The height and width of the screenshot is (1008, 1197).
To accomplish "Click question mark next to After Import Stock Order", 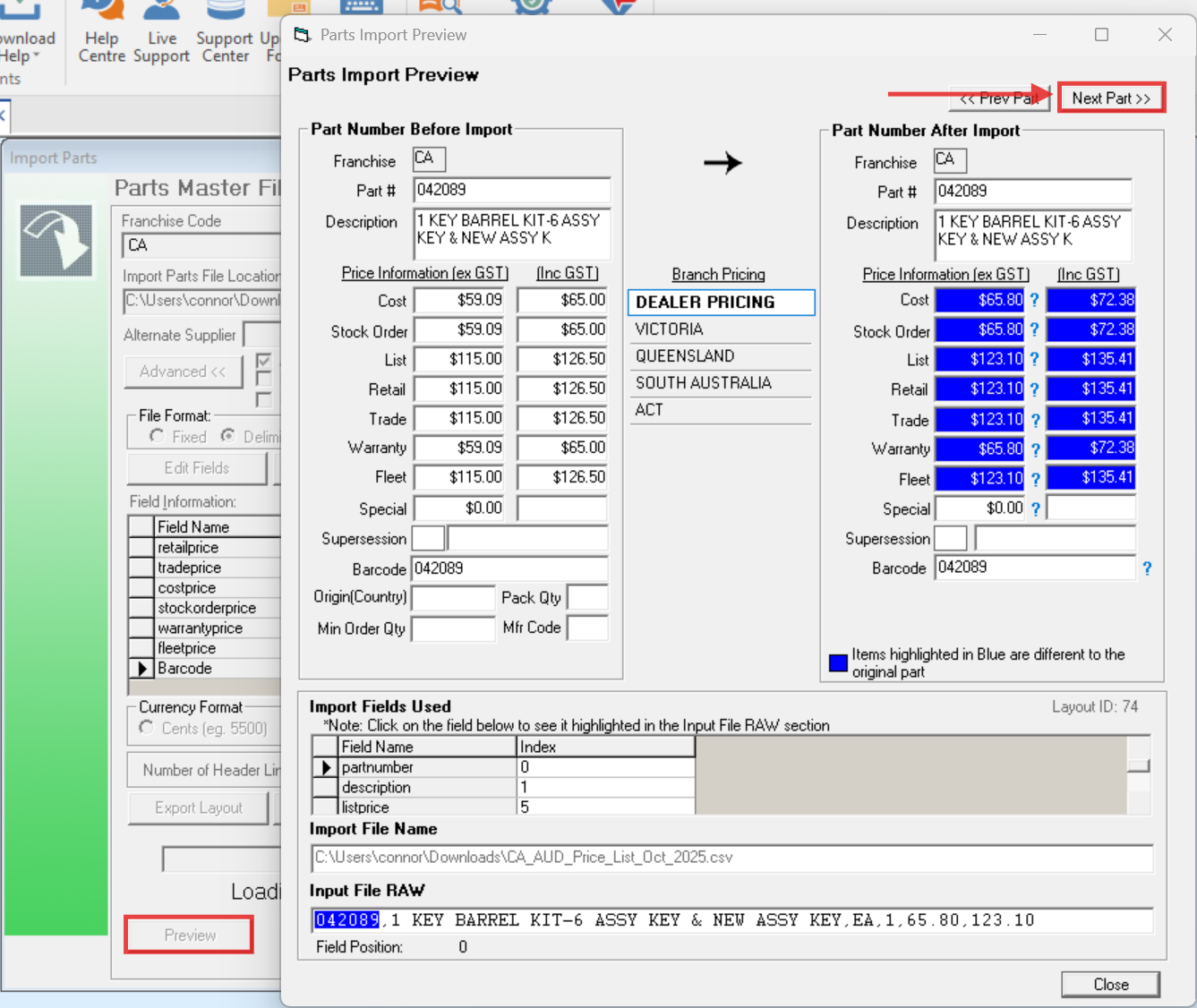I will click(x=1035, y=330).
